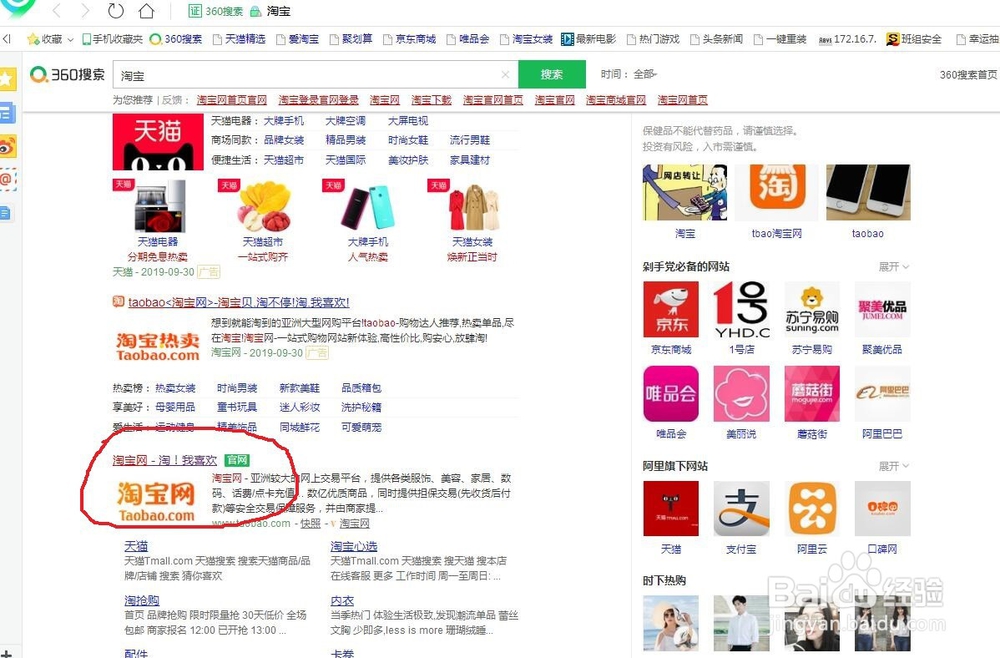
Task: Open 天猫女装 coats thumbnail
Action: click(473, 206)
